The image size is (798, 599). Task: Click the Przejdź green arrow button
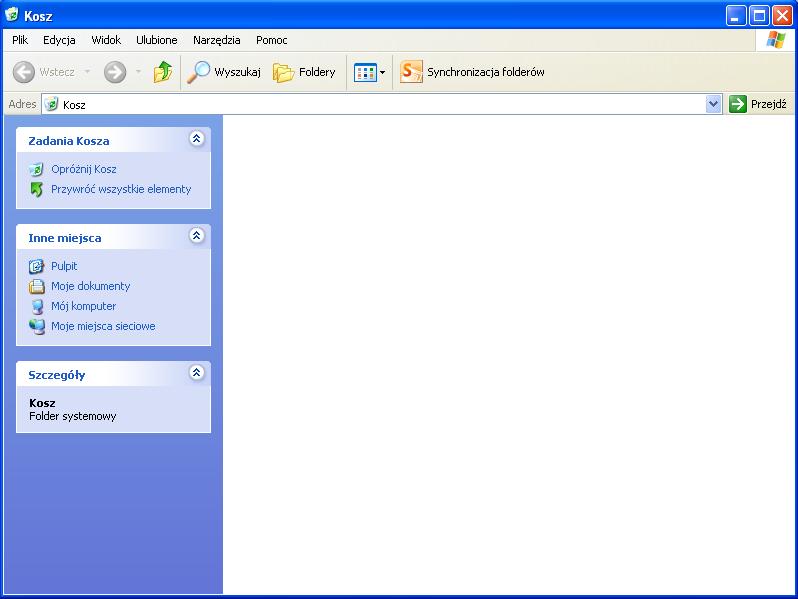pyautogui.click(x=738, y=104)
